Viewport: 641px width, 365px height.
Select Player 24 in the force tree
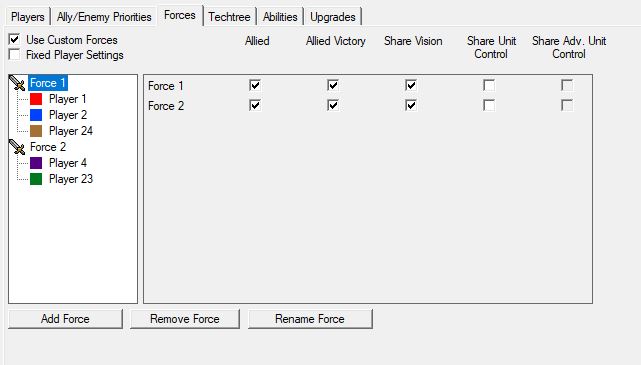click(71, 131)
